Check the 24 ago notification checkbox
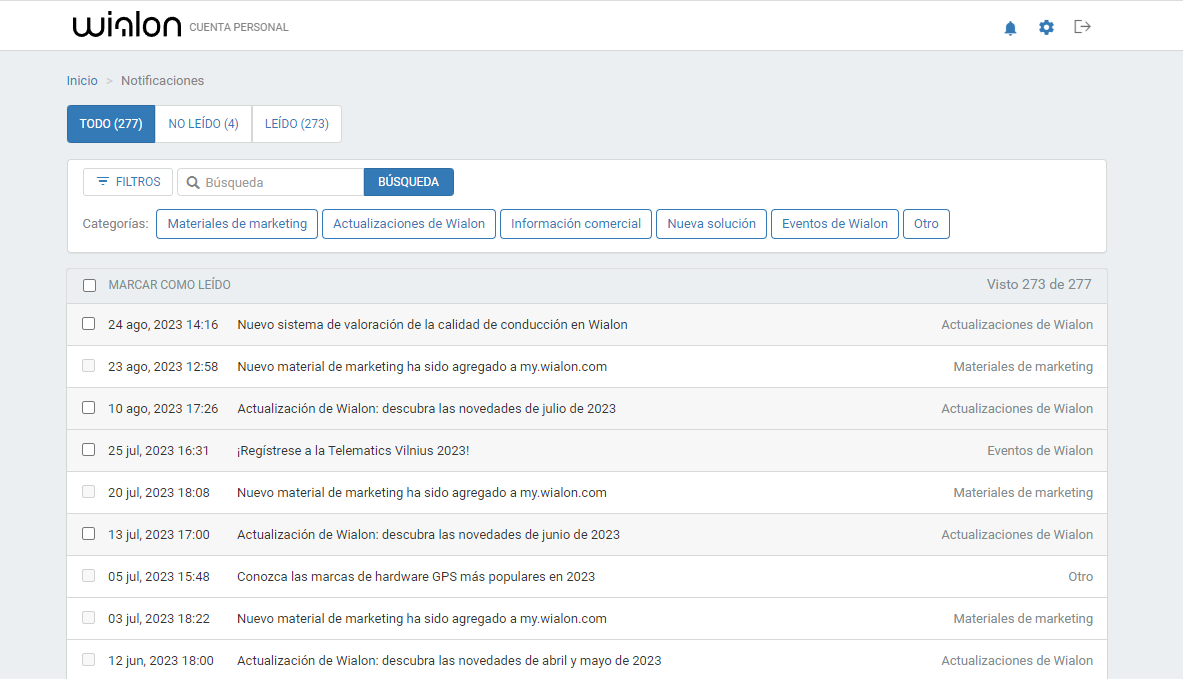 click(89, 324)
